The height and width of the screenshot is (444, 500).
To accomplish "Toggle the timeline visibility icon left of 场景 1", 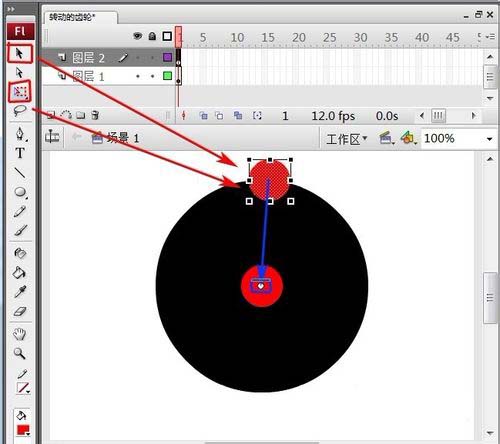I will (x=52, y=137).
